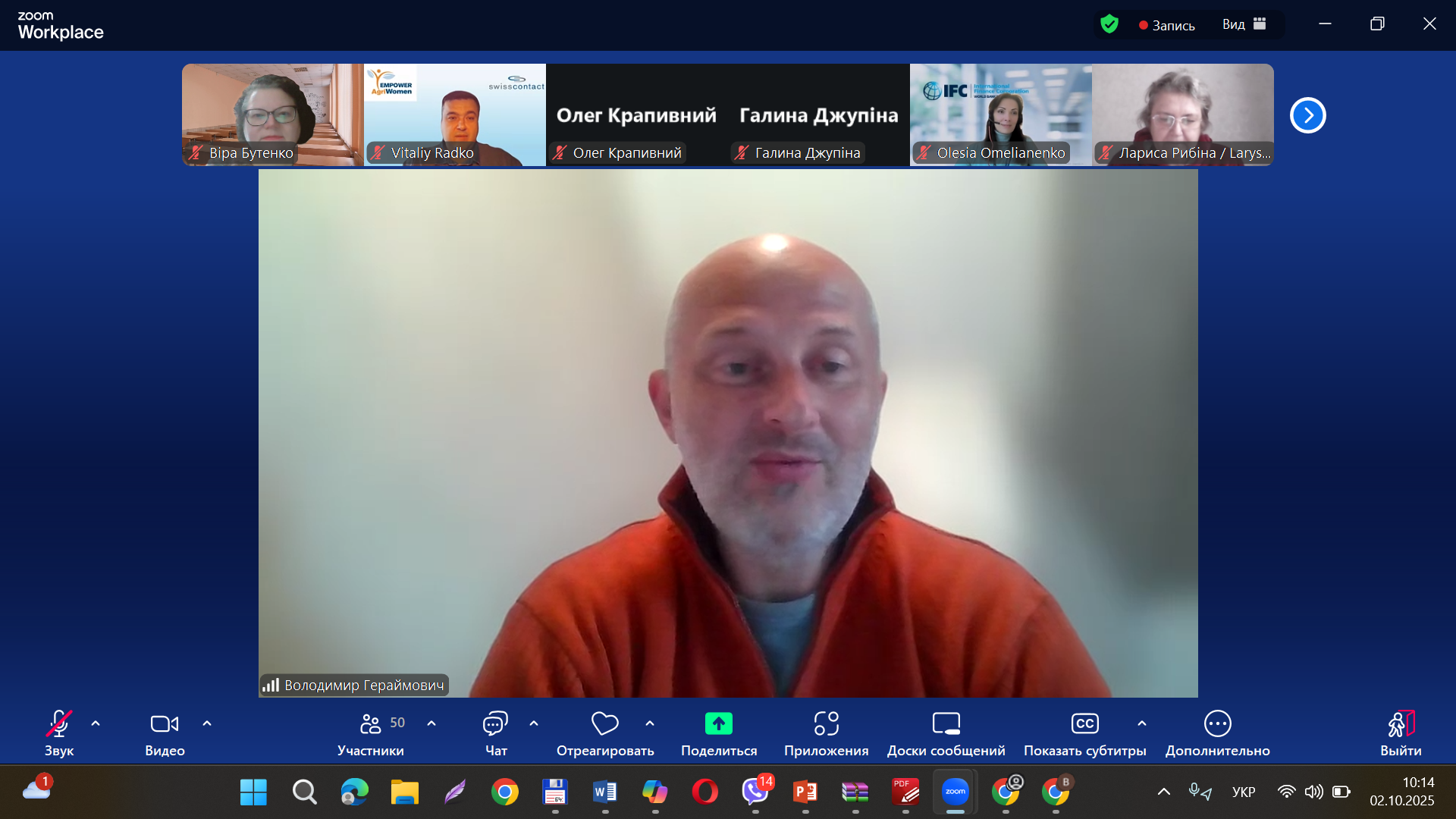Click the Отреагировать reactions heart icon
1456x819 pixels.
pos(604,724)
